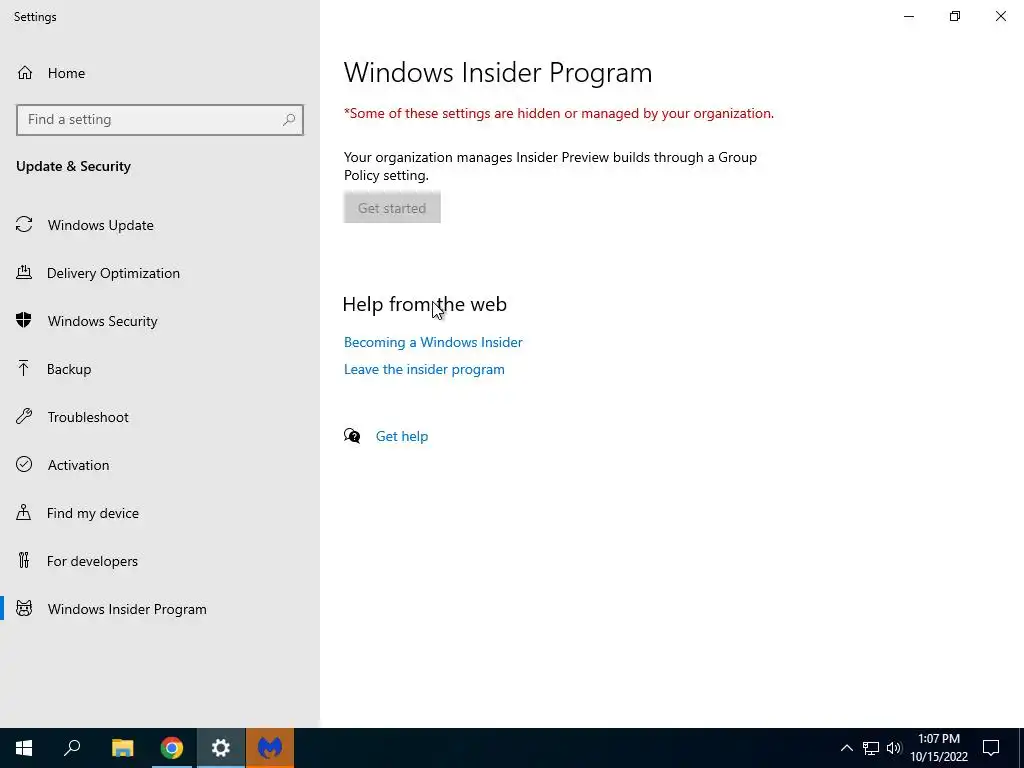Click the Troubleshoot wrench icon
The height and width of the screenshot is (768, 1024).
pyautogui.click(x=24, y=416)
